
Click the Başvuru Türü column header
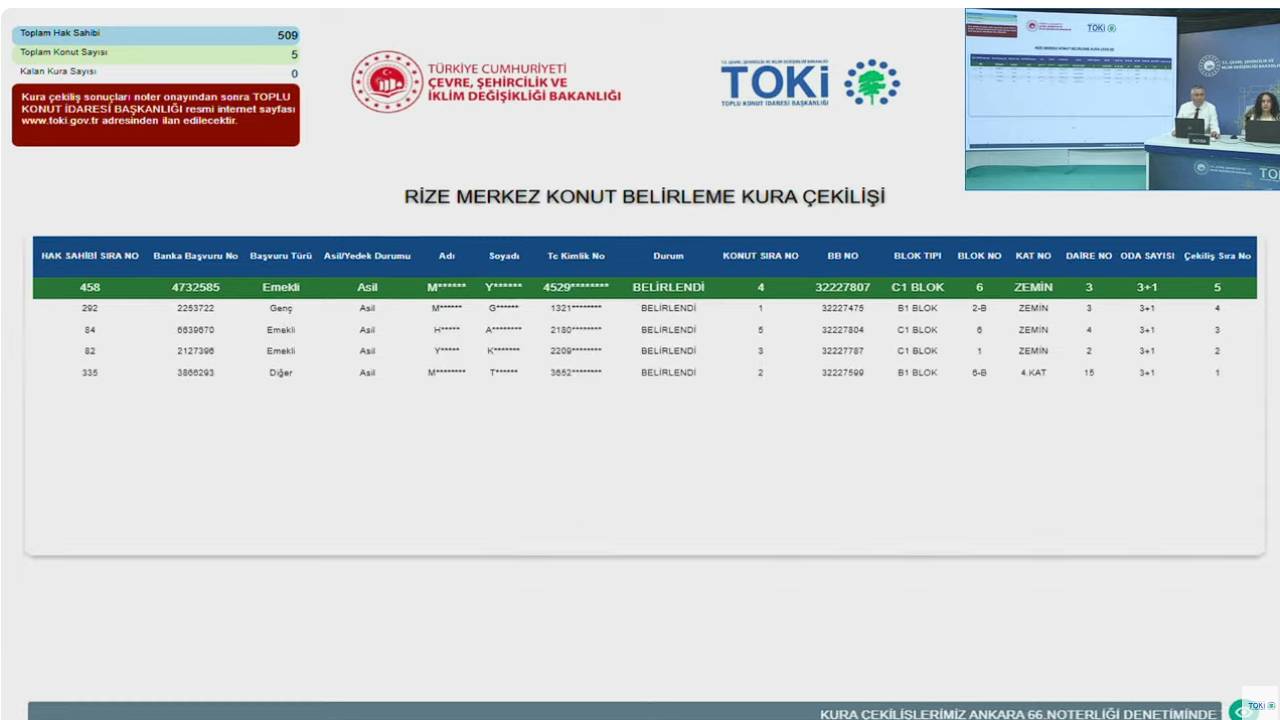coord(281,256)
